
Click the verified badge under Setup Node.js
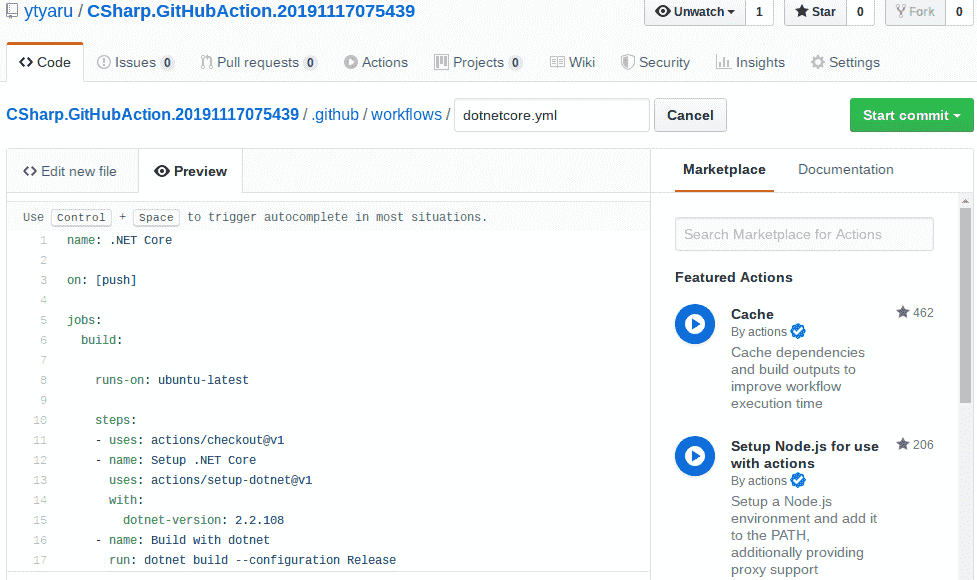(798, 480)
